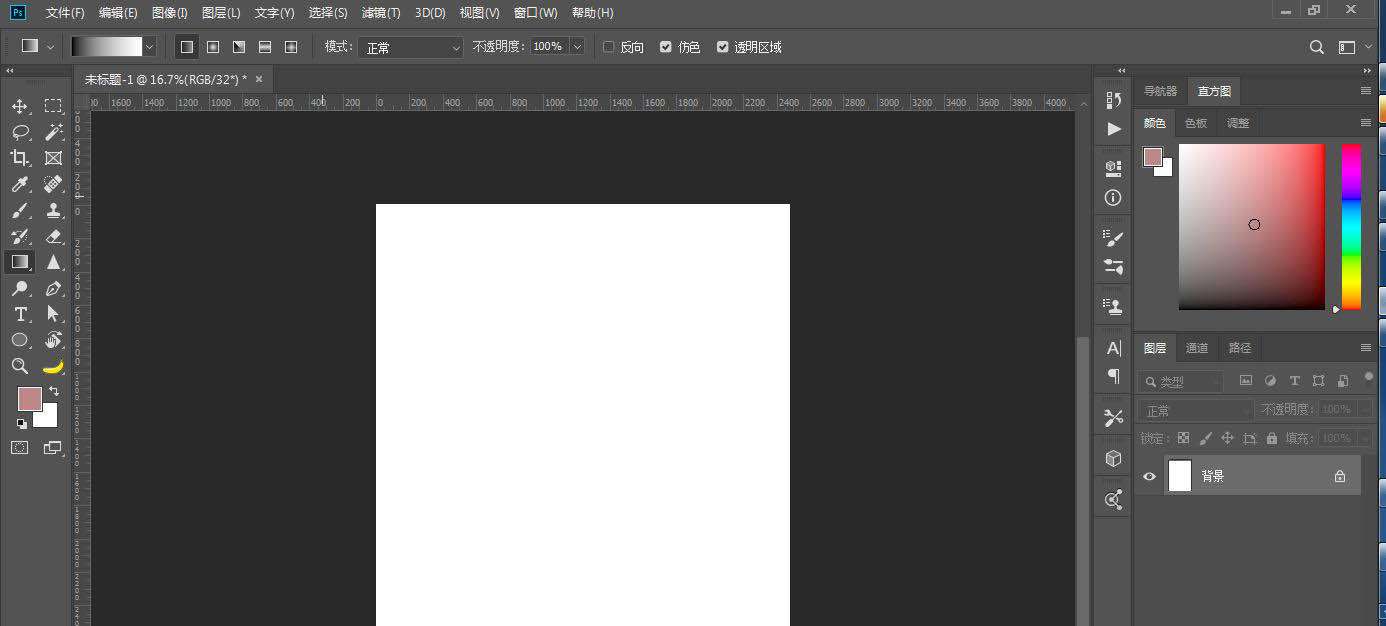This screenshot has width=1386, height=626.
Task: Select the Gradient tool in toolbox
Action: pyautogui.click(x=20, y=262)
